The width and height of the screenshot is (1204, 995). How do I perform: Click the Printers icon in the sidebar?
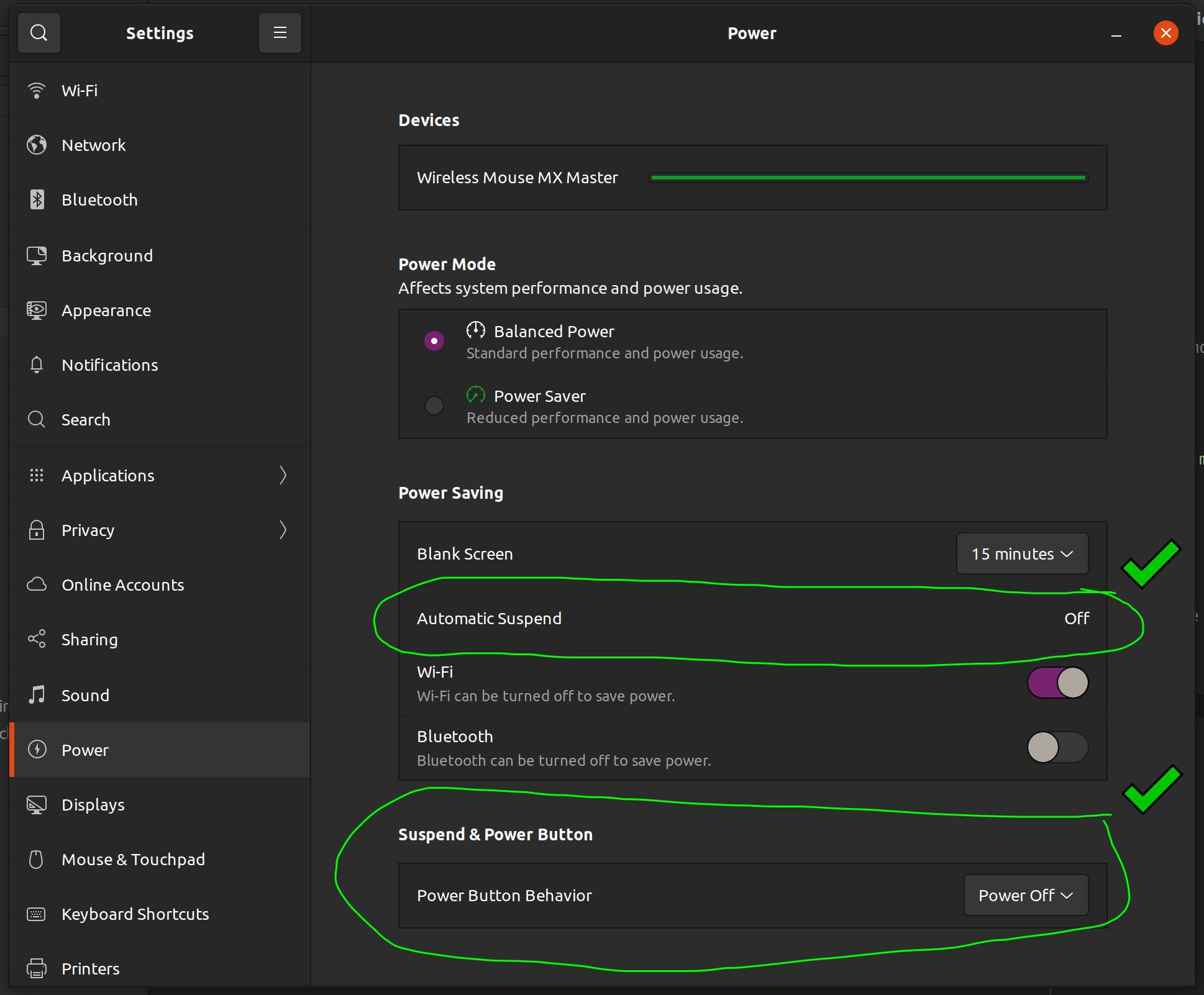click(x=37, y=968)
